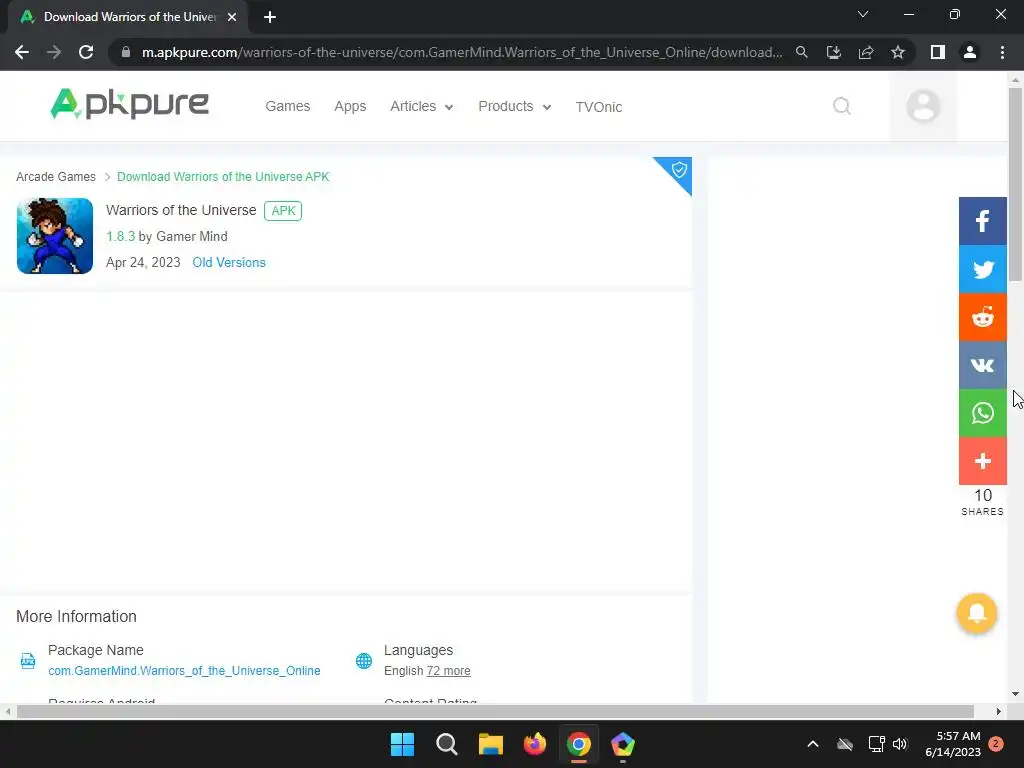Expand the Products dropdown
The height and width of the screenshot is (768, 1024).
click(515, 106)
